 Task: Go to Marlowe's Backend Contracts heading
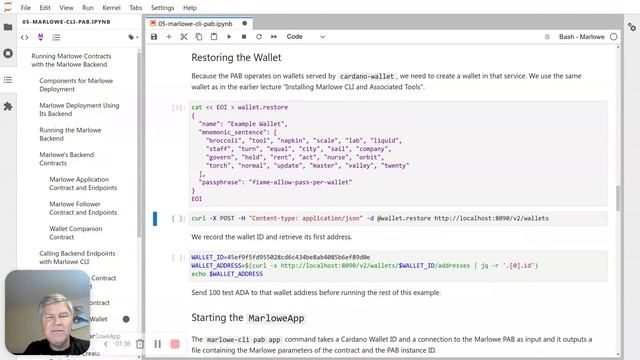click(x=67, y=159)
